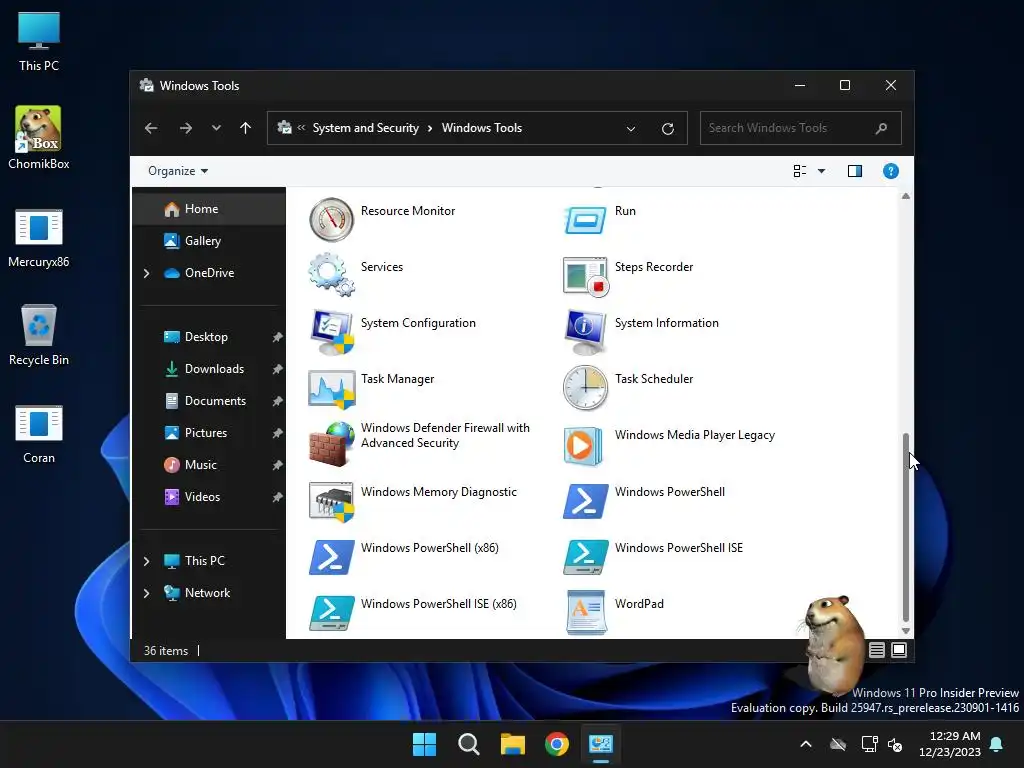Select the WordPad icon
Screen dimensions: 1024x768
pos(586,613)
